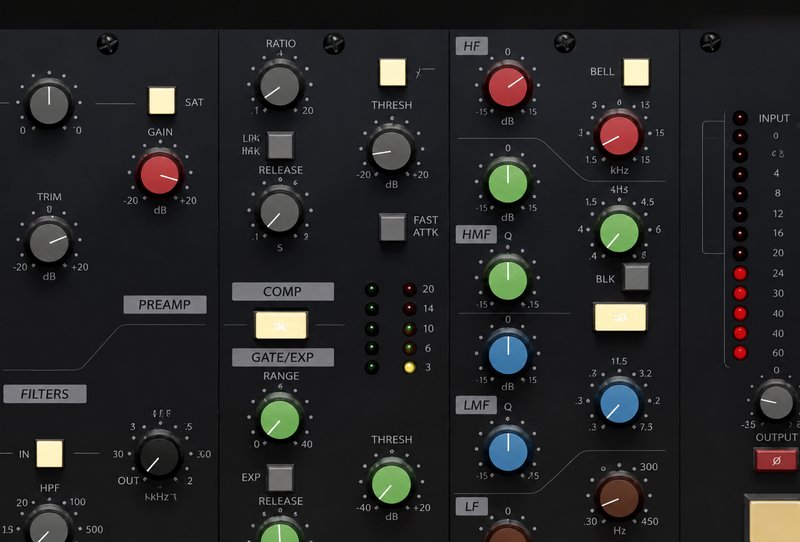The height and width of the screenshot is (542, 800).
Task: Enable the FAST ATTK button
Action: tap(393, 227)
